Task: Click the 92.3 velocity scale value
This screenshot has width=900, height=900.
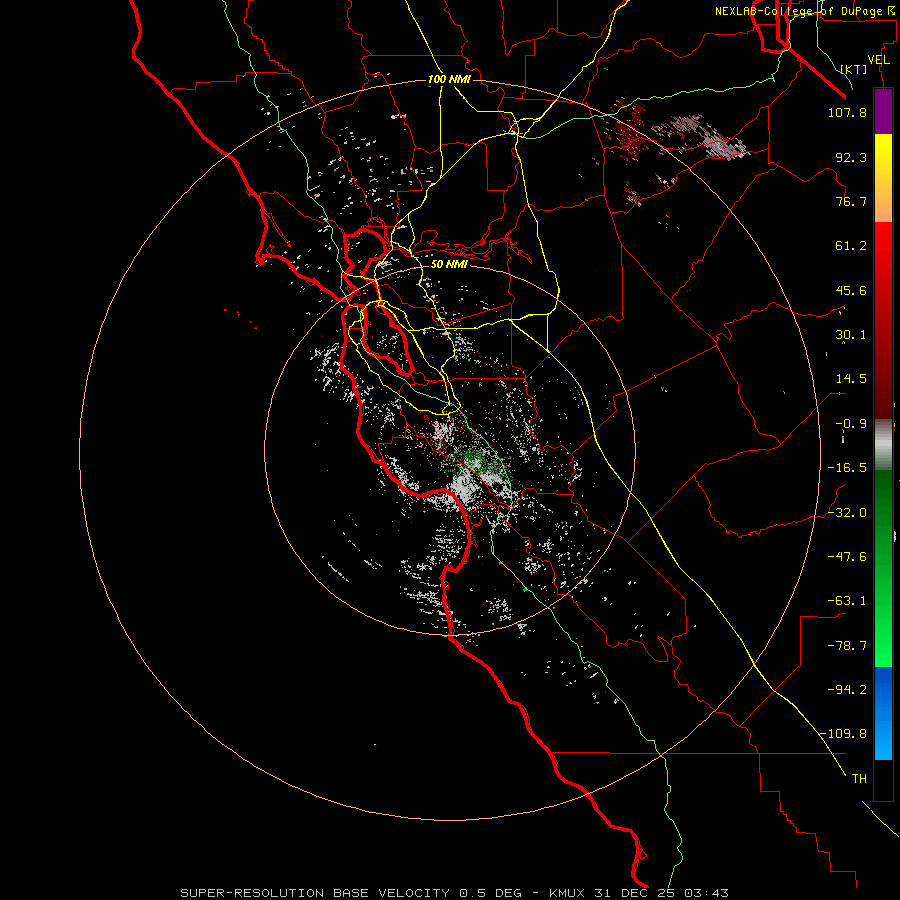Action: (851, 157)
